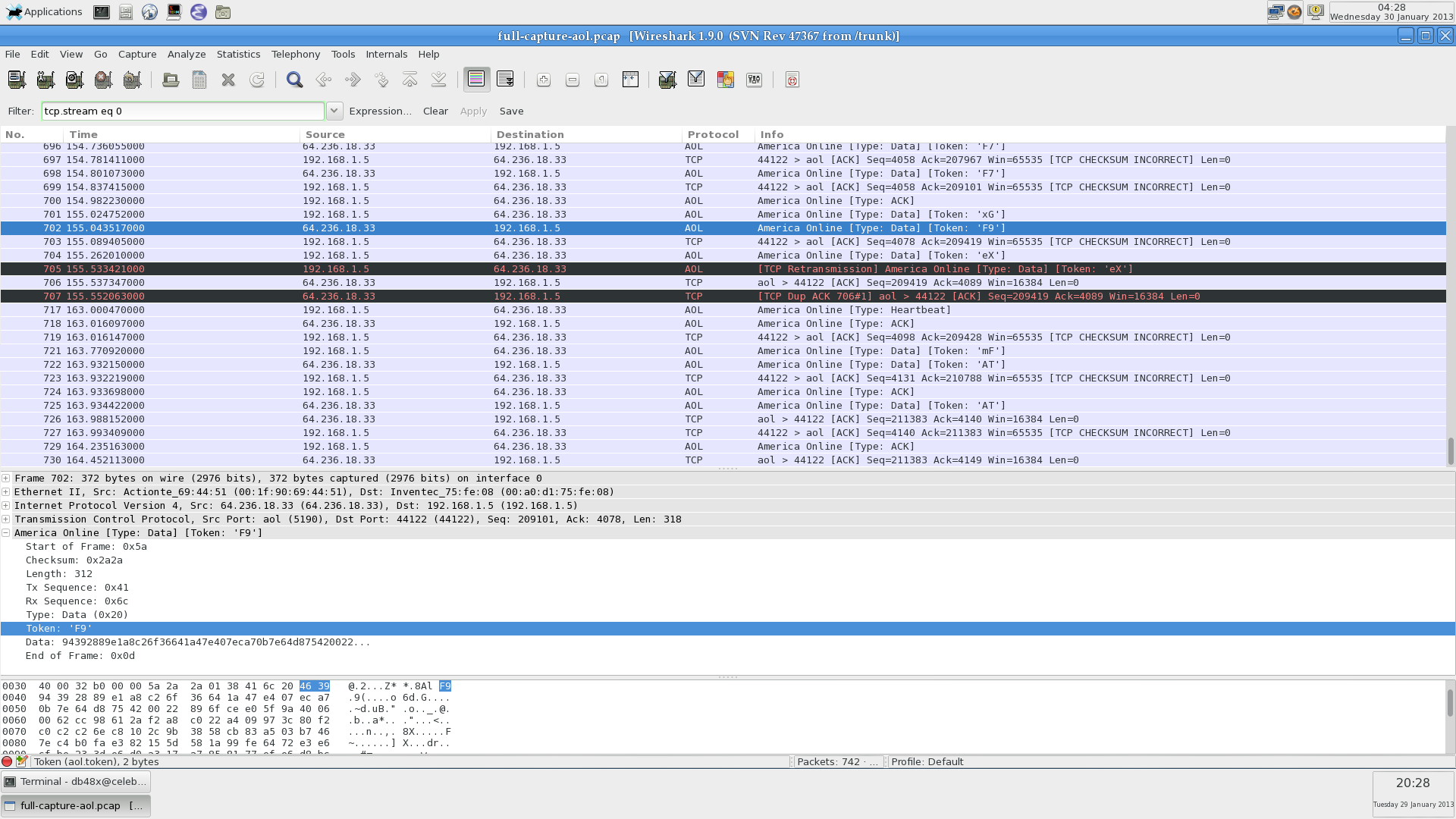Open the filter history dropdown arrow
This screenshot has height=819, width=1456.
pyautogui.click(x=334, y=111)
